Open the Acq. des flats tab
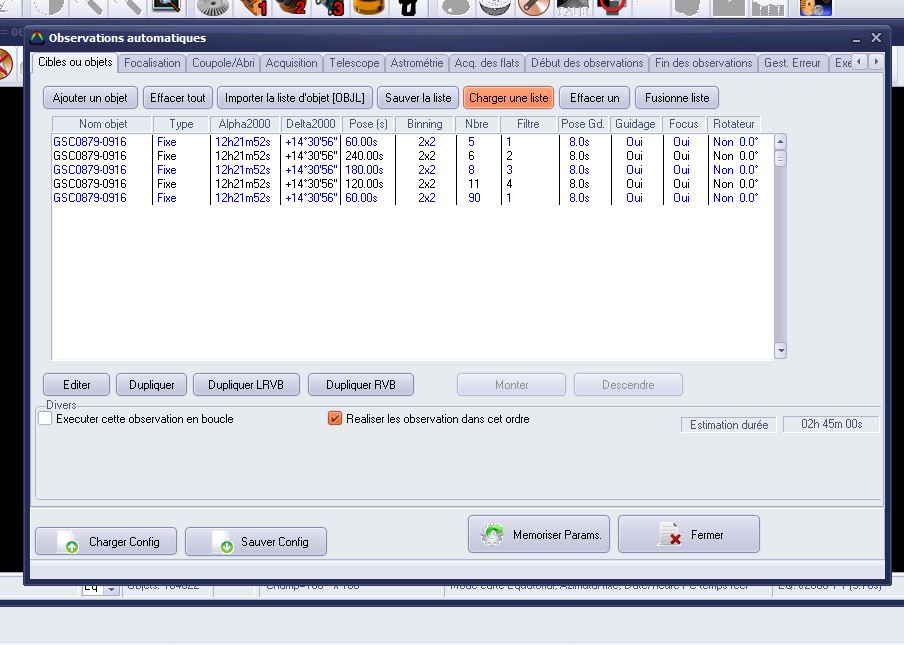 click(x=486, y=63)
